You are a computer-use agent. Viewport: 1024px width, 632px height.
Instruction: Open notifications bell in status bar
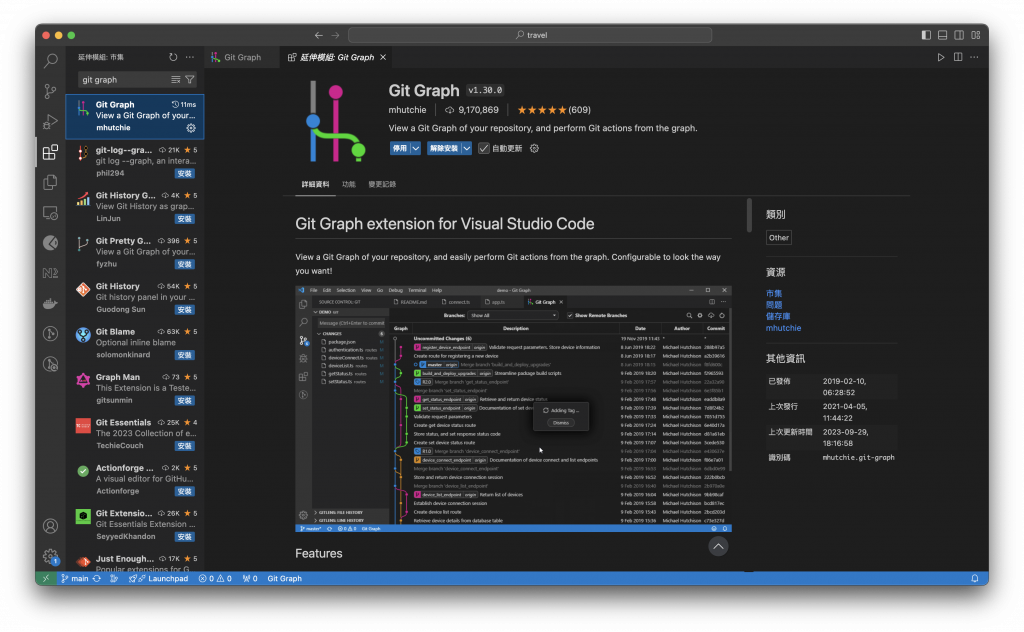pyautogui.click(x=975, y=578)
